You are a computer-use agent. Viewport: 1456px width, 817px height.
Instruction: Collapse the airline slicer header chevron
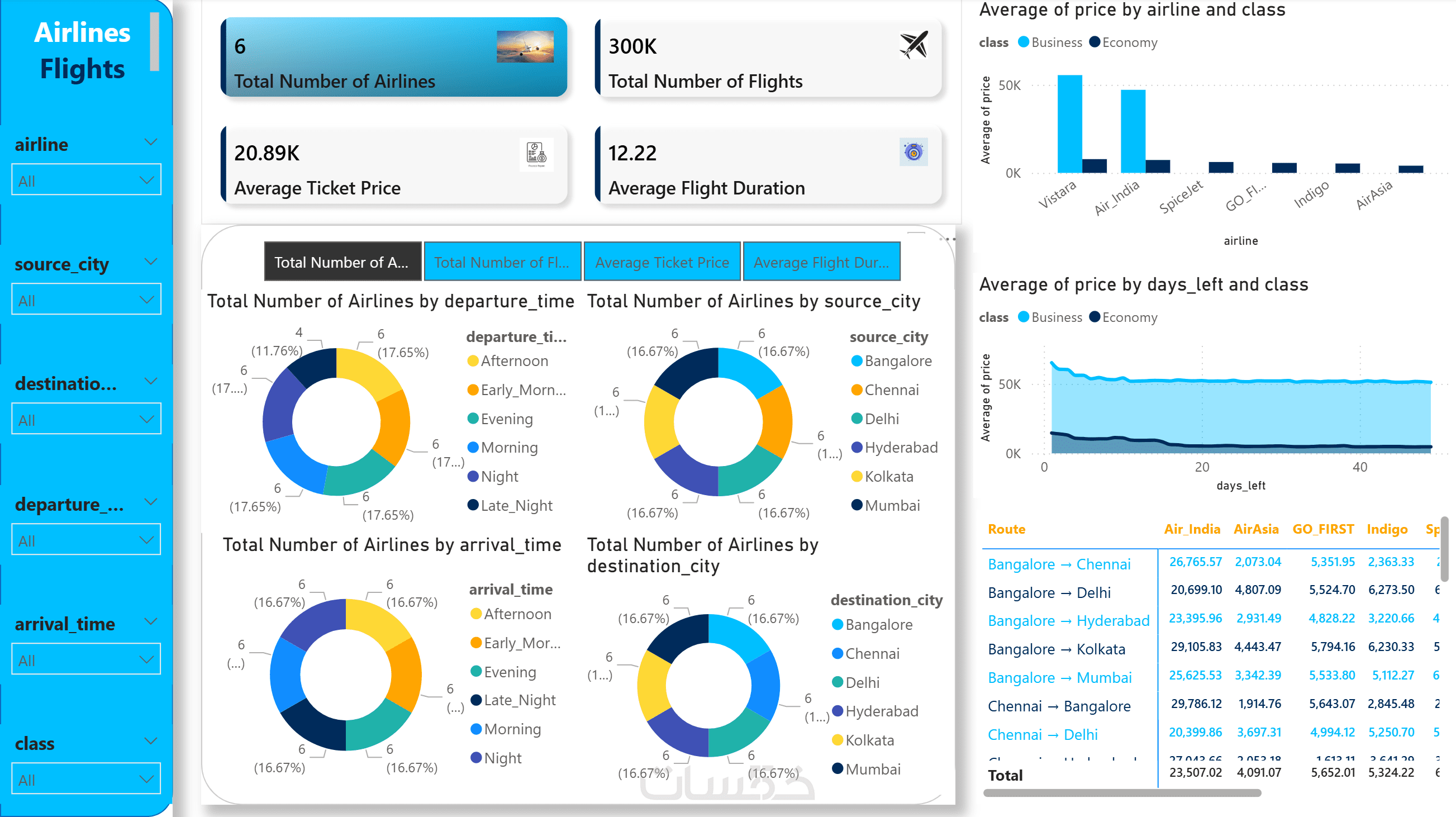150,142
